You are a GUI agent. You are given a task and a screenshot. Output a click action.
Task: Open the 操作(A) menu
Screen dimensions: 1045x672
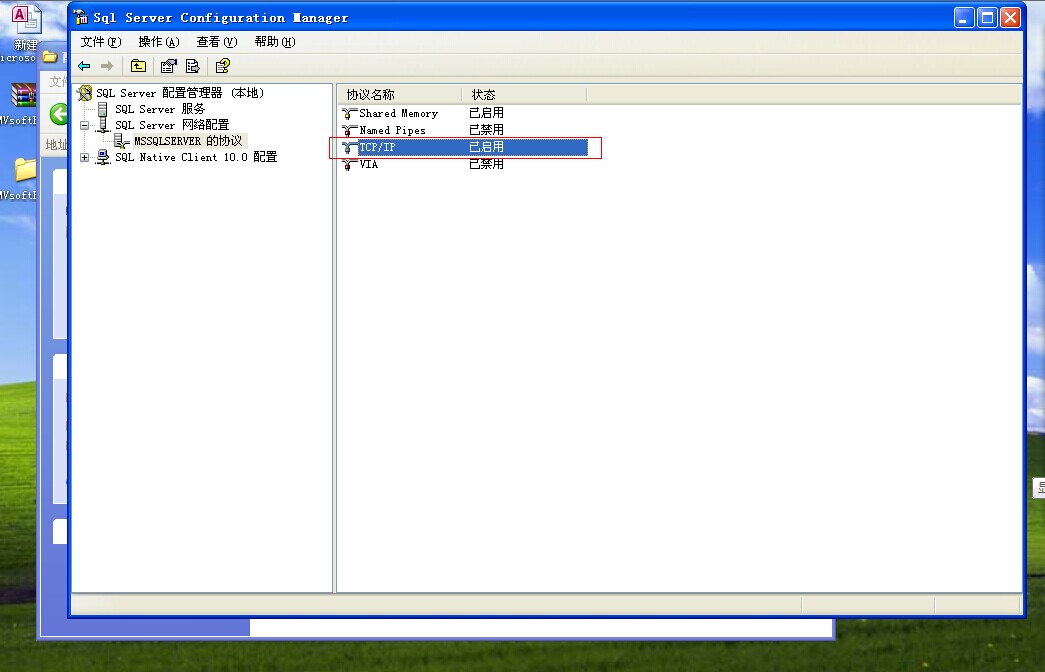pyautogui.click(x=159, y=42)
